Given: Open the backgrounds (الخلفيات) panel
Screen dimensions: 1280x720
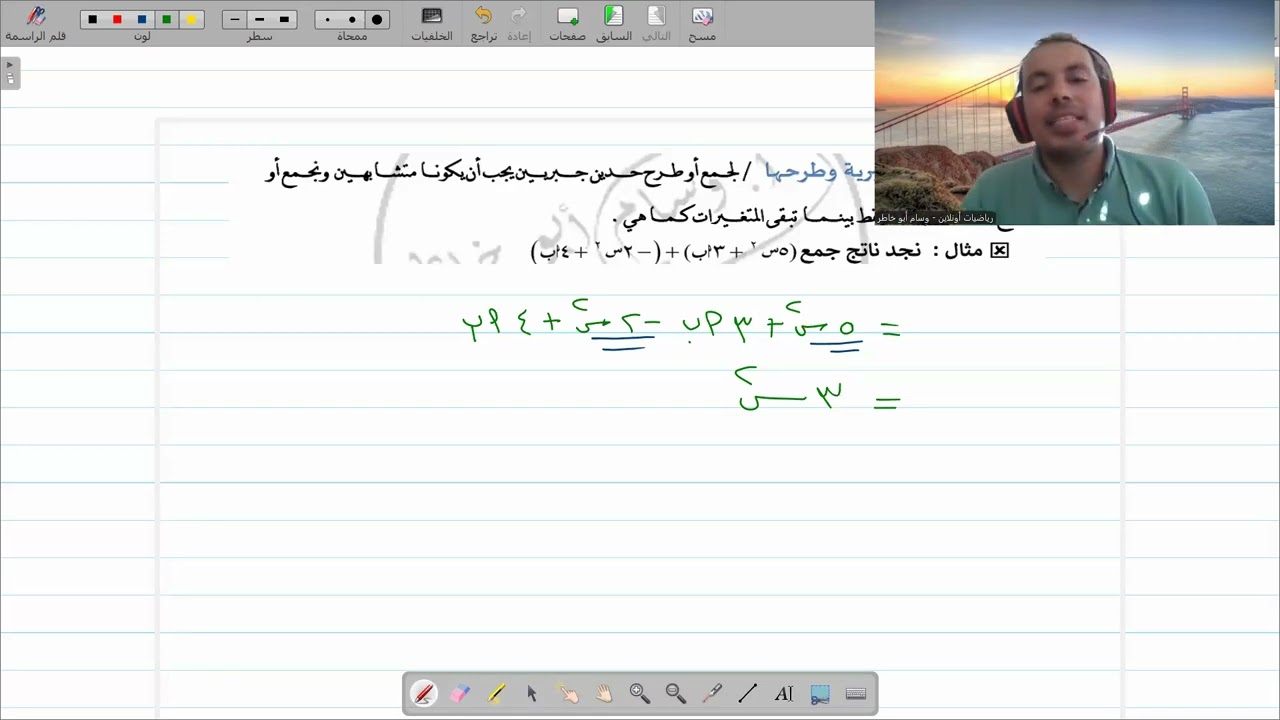Looking at the screenshot, I should (432, 23).
